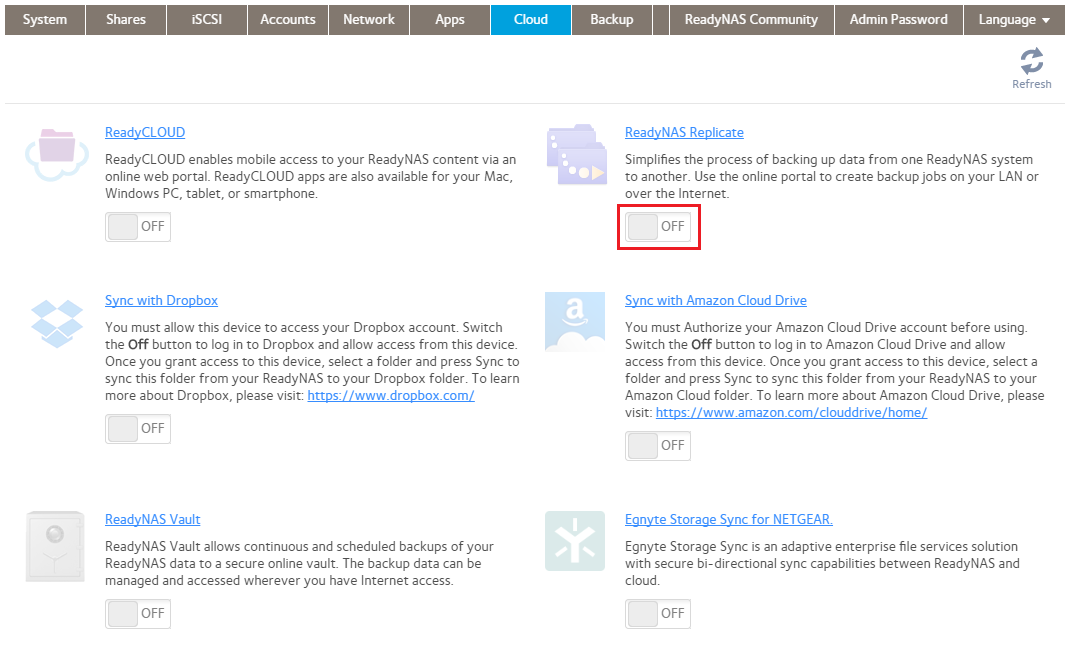The image size is (1071, 647).
Task: Select the Cloud tab
Action: tap(531, 20)
